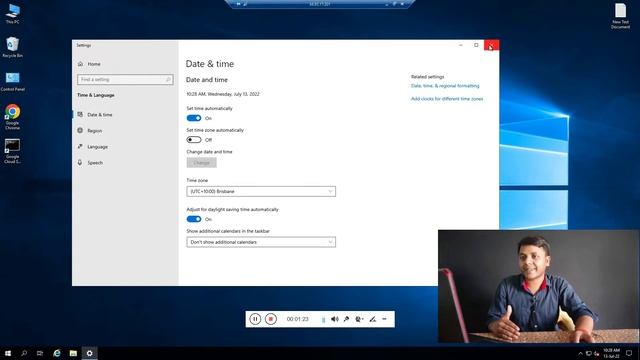Click the Region globe icon

click(80, 130)
